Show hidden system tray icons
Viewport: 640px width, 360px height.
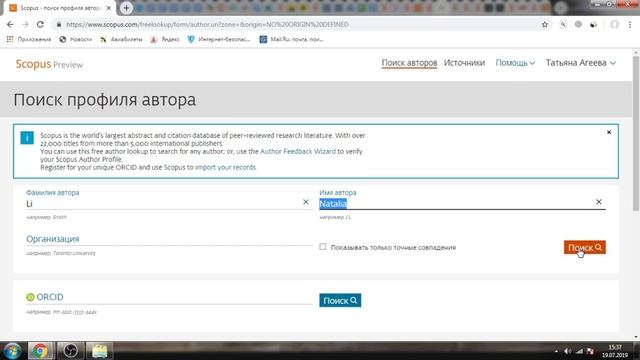click(x=556, y=351)
